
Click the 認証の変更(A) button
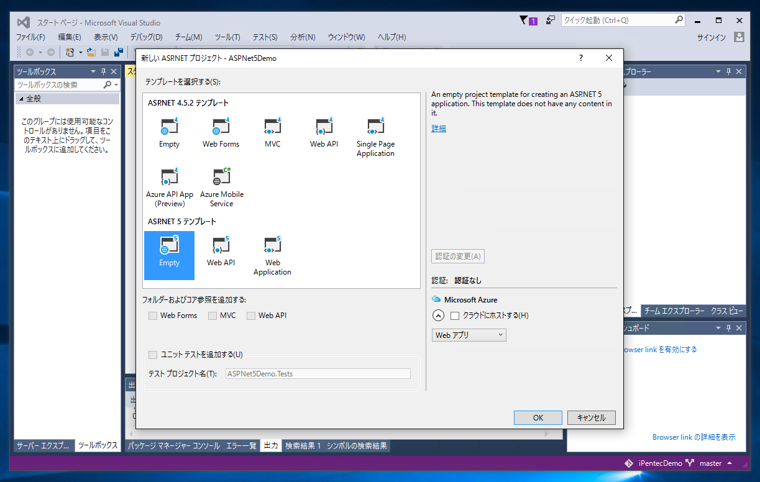coord(458,257)
